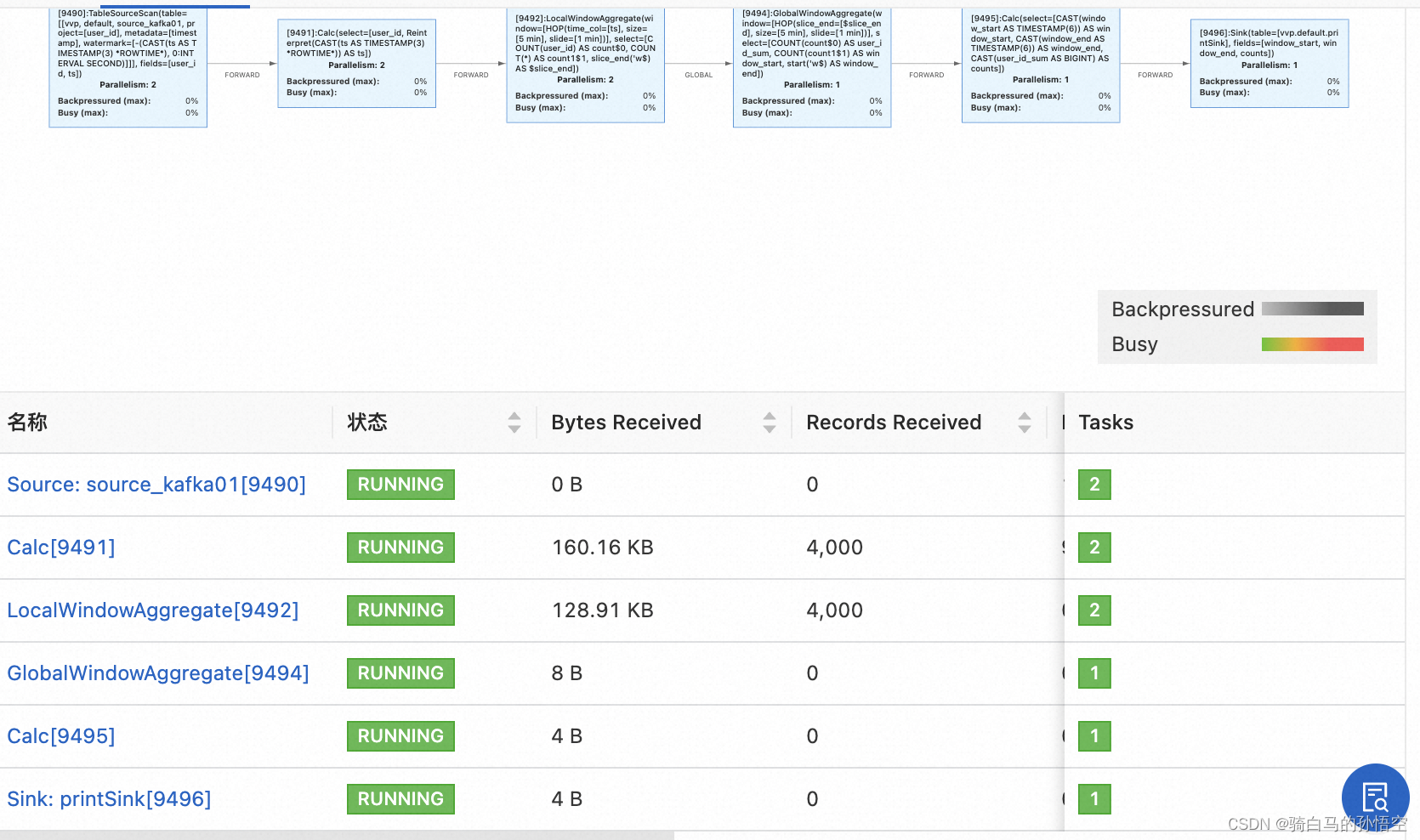Select LocalWindowAggregate [9492] graph node
Screen dimensions: 1420x840
(x=585, y=65)
